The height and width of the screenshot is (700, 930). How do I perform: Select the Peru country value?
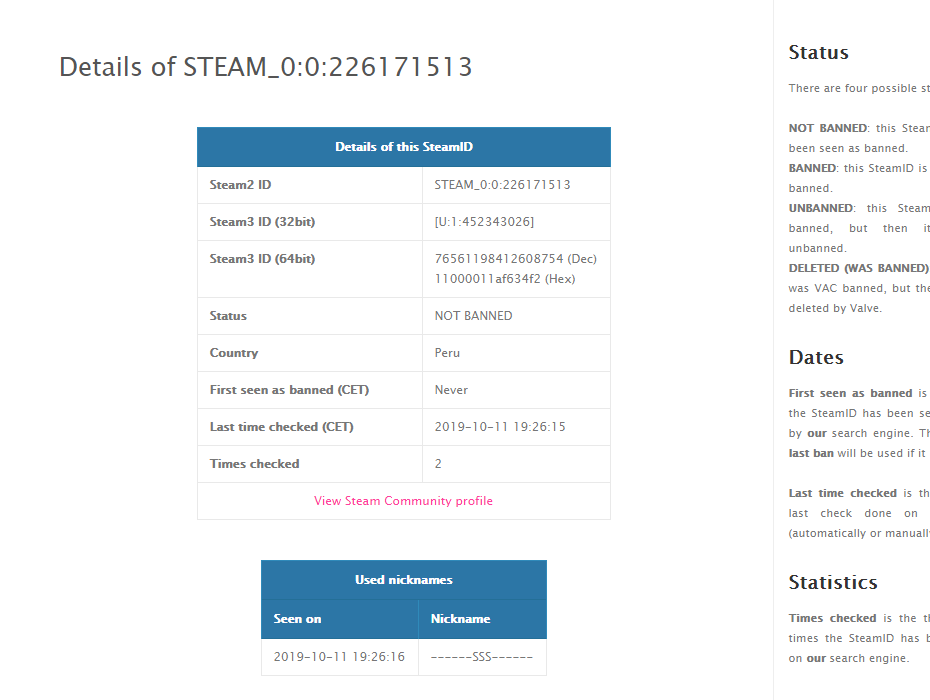tap(447, 353)
